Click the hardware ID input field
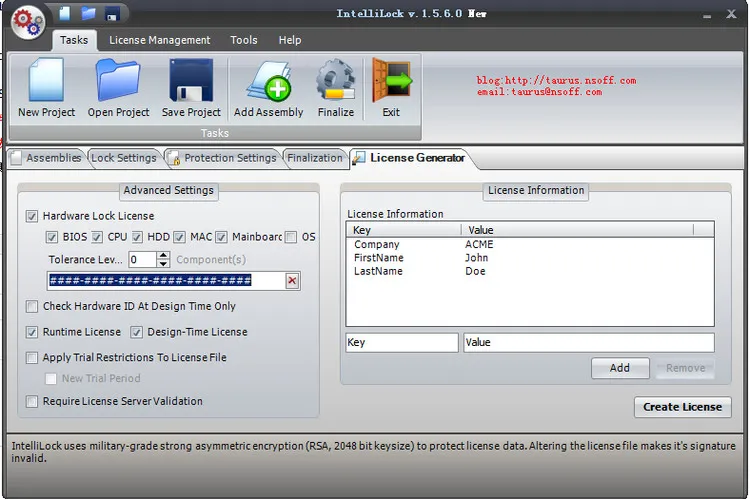This screenshot has height=499, width=750. pyautogui.click(x=166, y=281)
